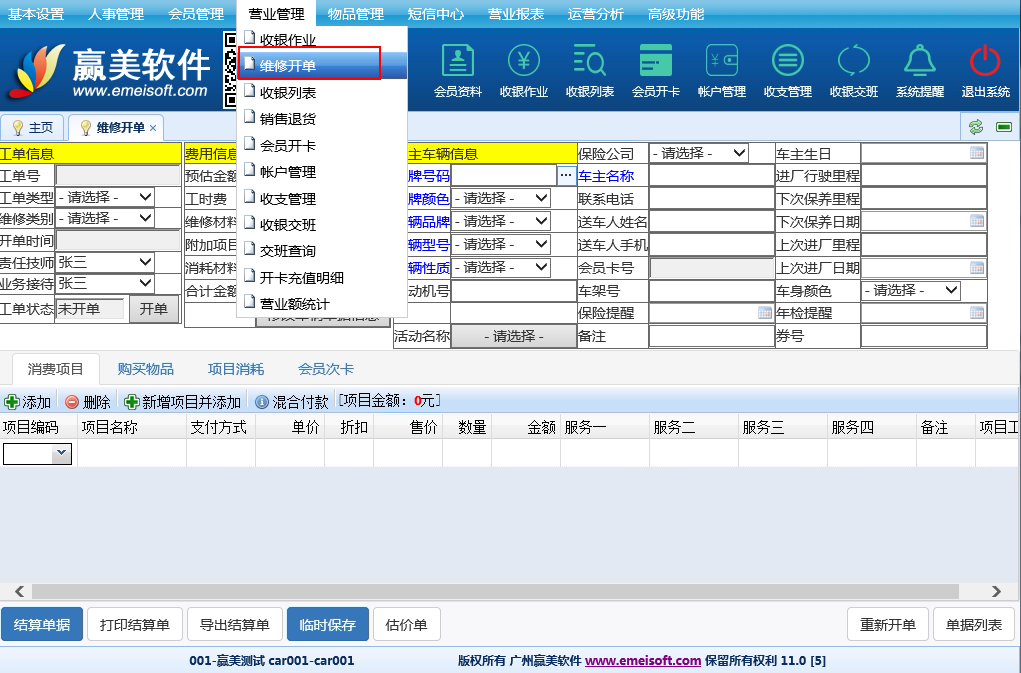Open the 工单类型 dropdown
The height and width of the screenshot is (673, 1021).
[x=105, y=197]
